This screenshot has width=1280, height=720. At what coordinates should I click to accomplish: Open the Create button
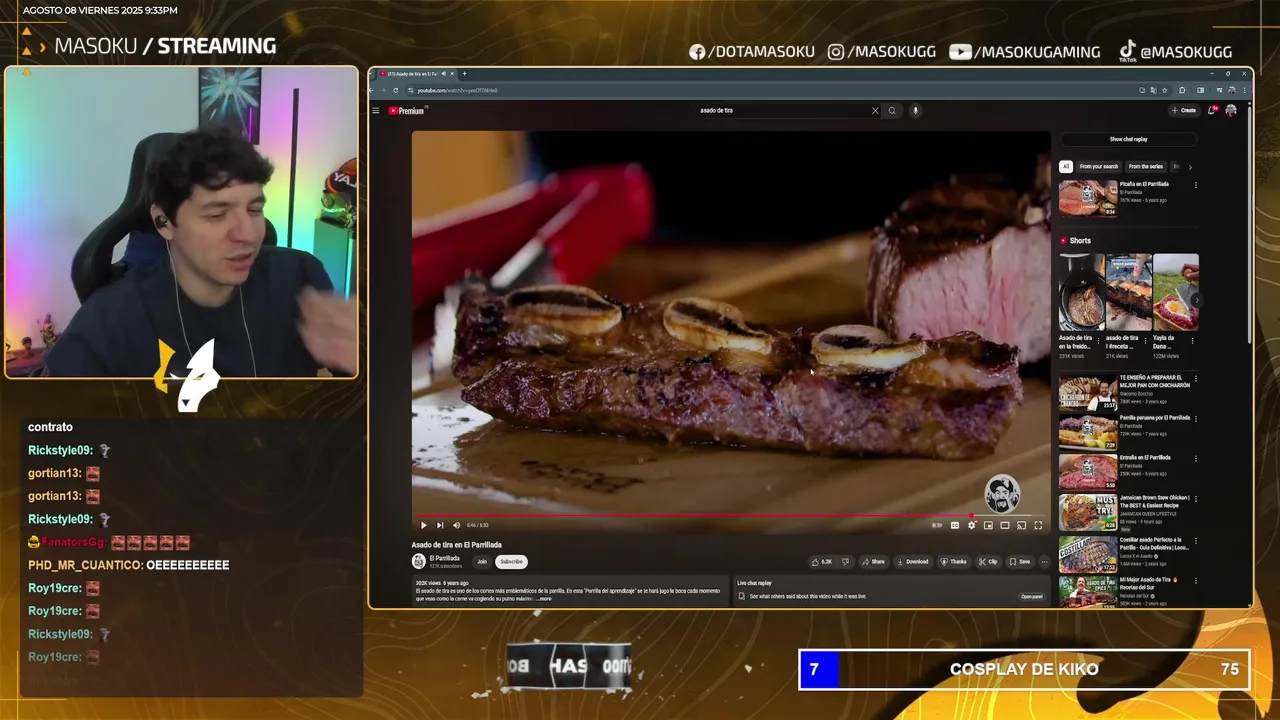(x=1184, y=111)
